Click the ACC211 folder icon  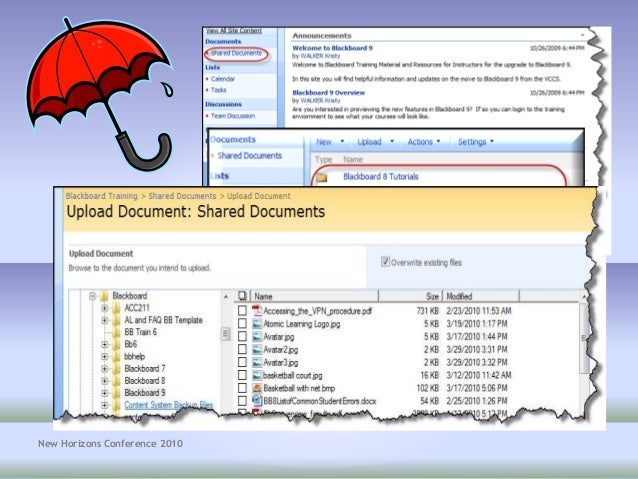(x=116, y=308)
